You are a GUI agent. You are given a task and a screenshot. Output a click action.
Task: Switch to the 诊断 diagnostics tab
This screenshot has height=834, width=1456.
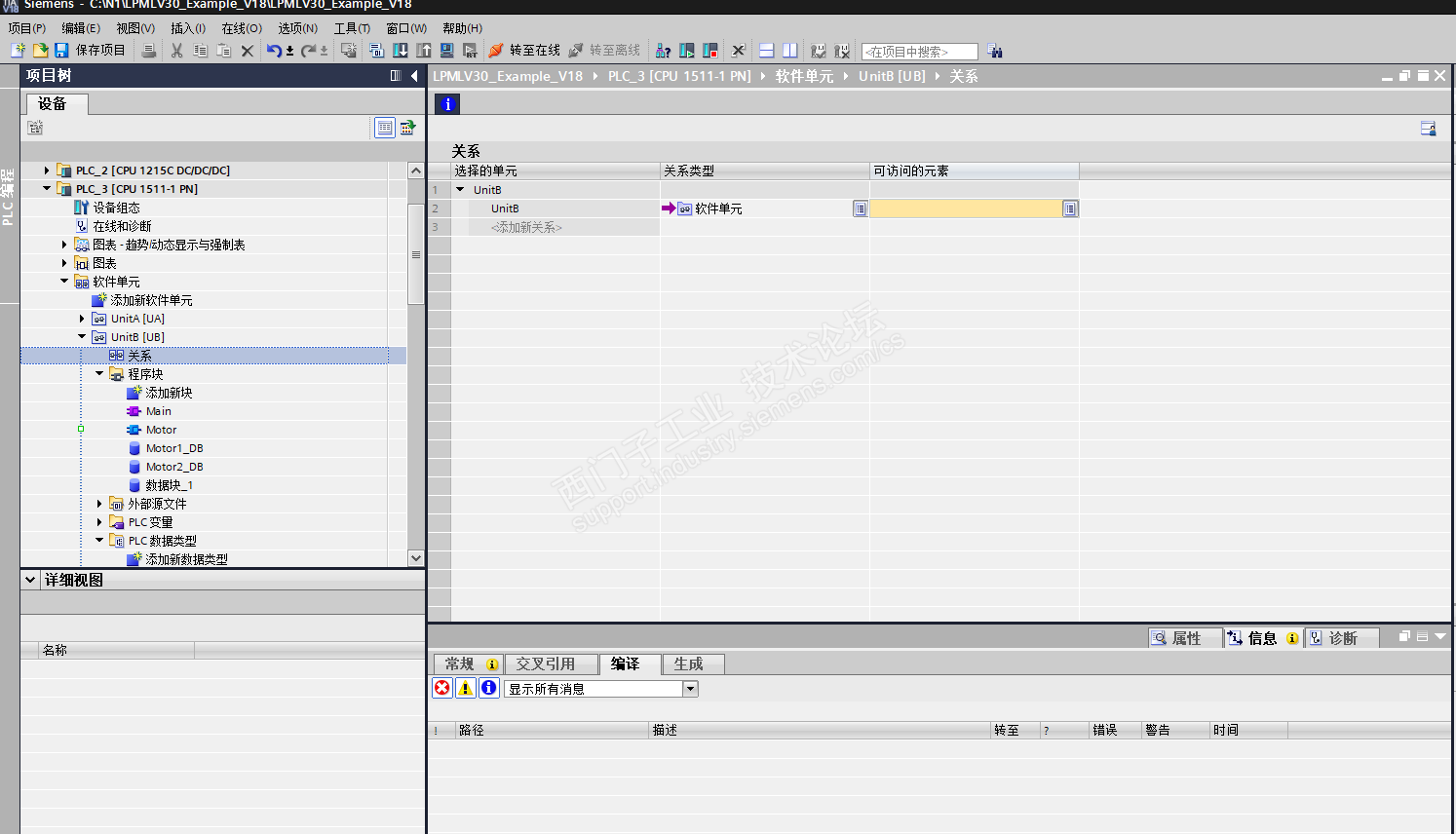(1343, 638)
